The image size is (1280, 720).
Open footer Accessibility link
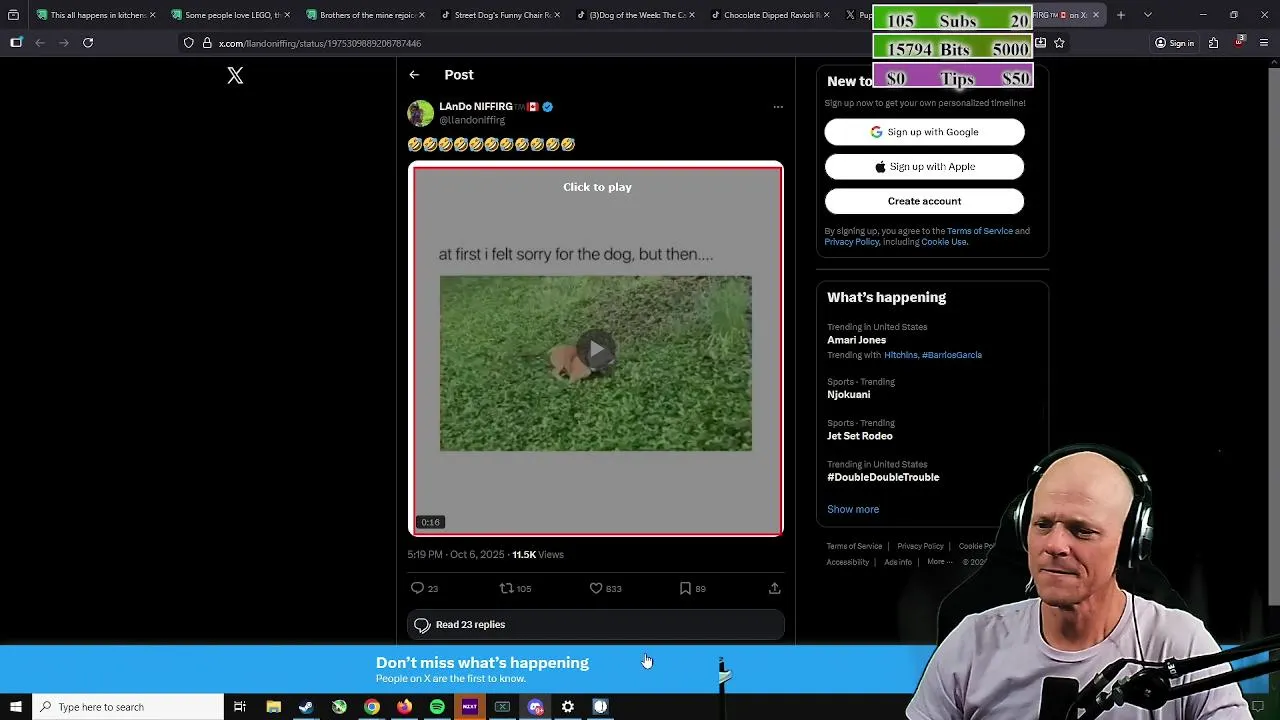(847, 562)
